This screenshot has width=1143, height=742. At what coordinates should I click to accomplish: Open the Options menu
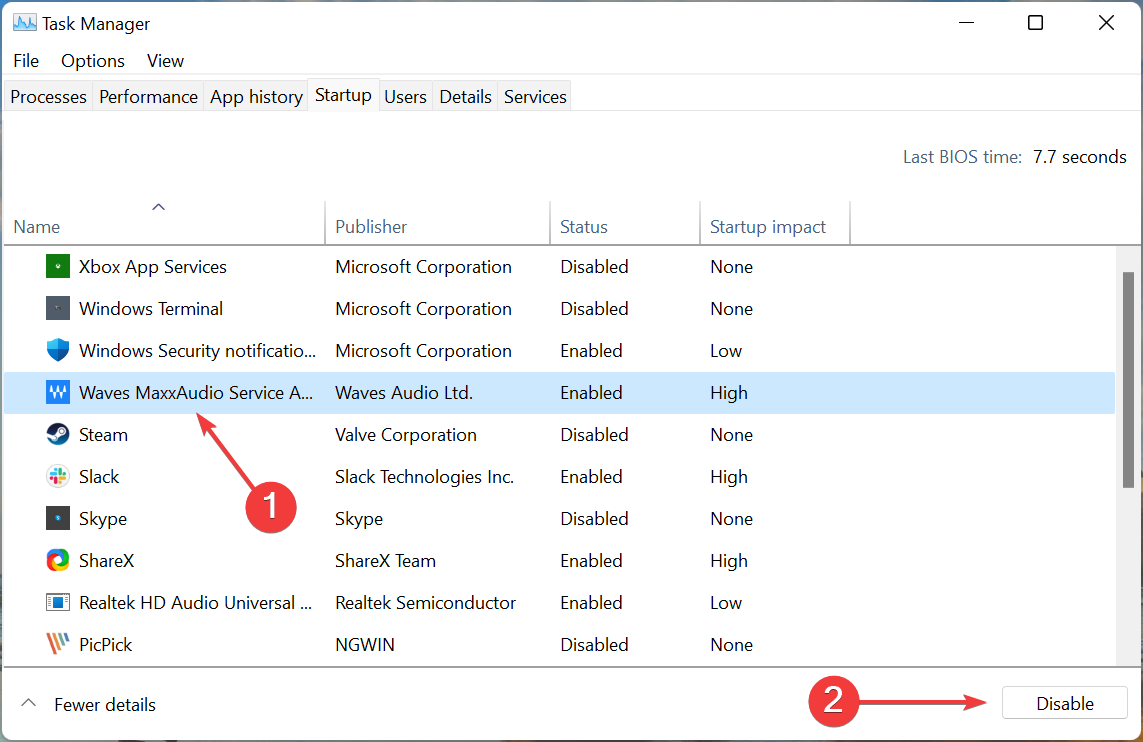point(92,61)
